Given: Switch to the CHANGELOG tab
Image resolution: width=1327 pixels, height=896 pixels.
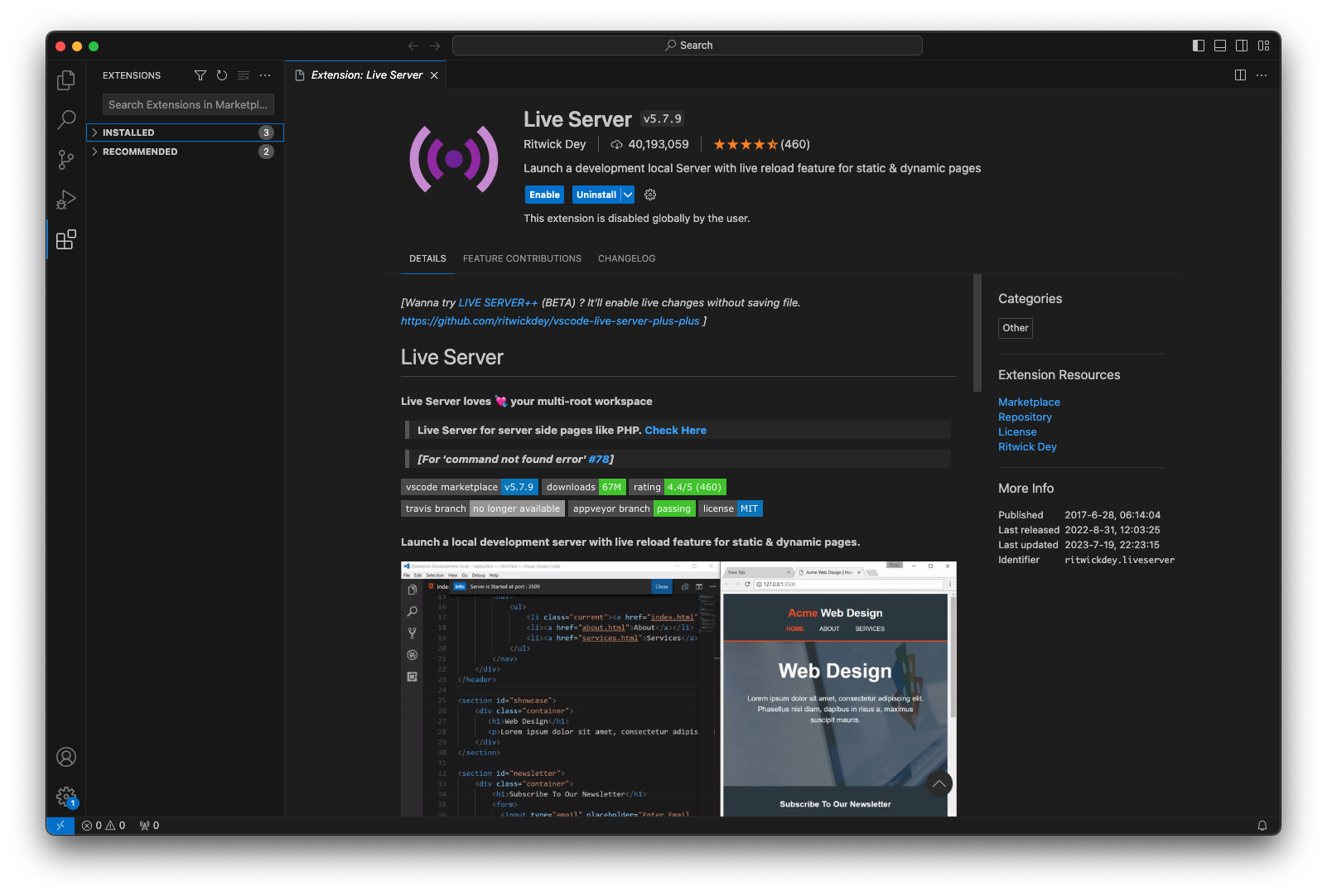Looking at the screenshot, I should (626, 259).
